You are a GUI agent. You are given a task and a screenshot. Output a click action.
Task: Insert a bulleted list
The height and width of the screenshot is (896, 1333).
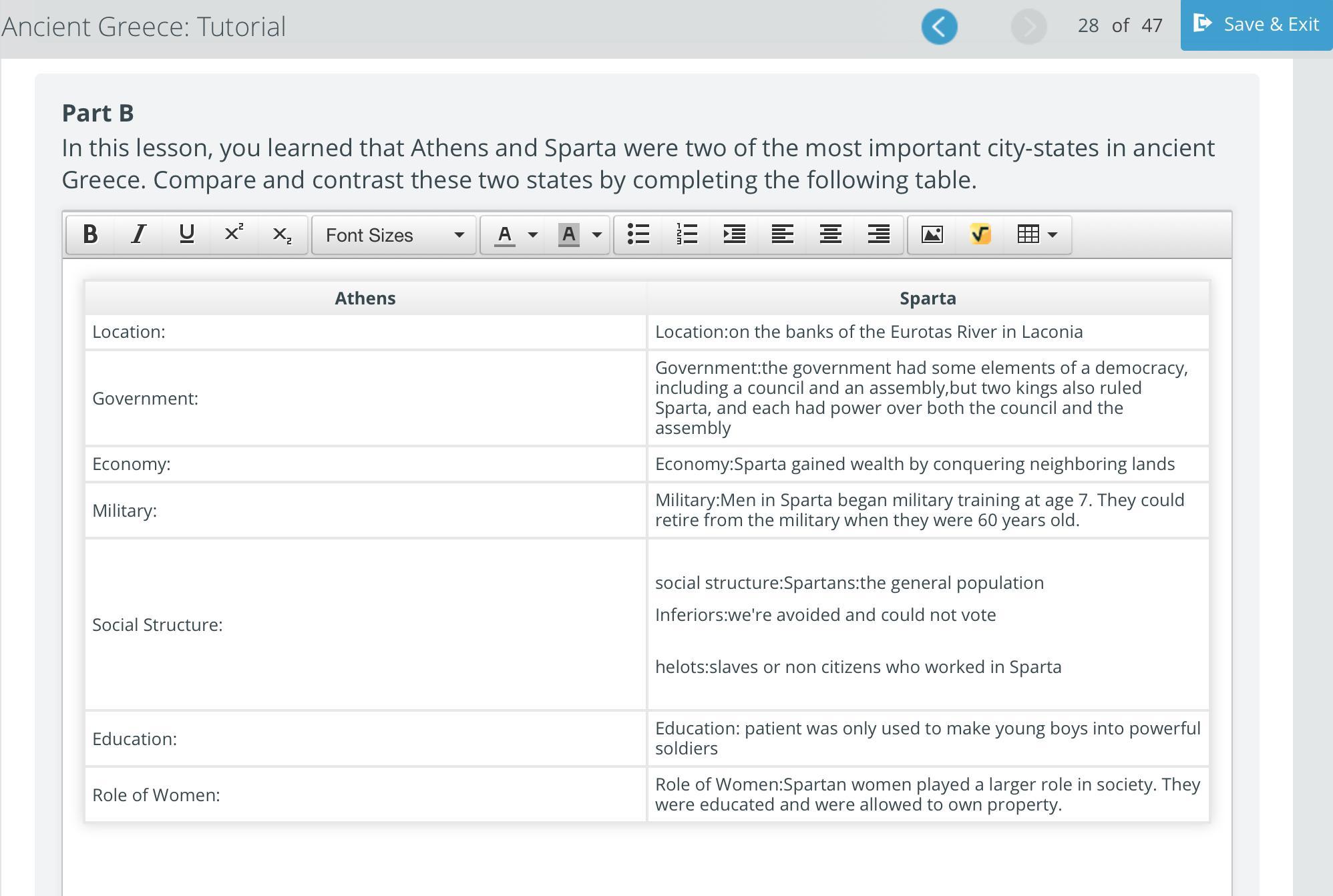tap(638, 234)
